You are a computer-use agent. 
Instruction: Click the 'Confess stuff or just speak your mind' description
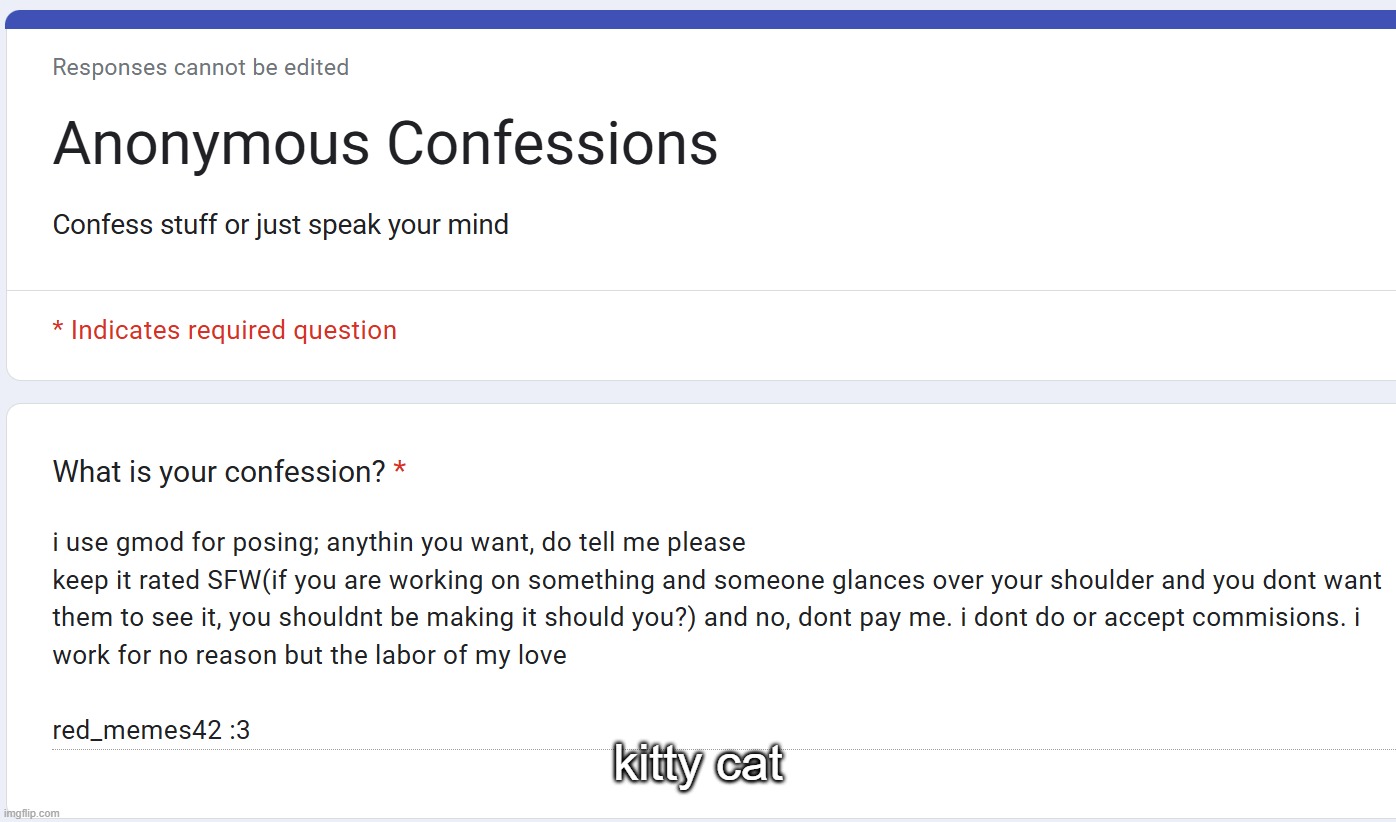click(280, 225)
